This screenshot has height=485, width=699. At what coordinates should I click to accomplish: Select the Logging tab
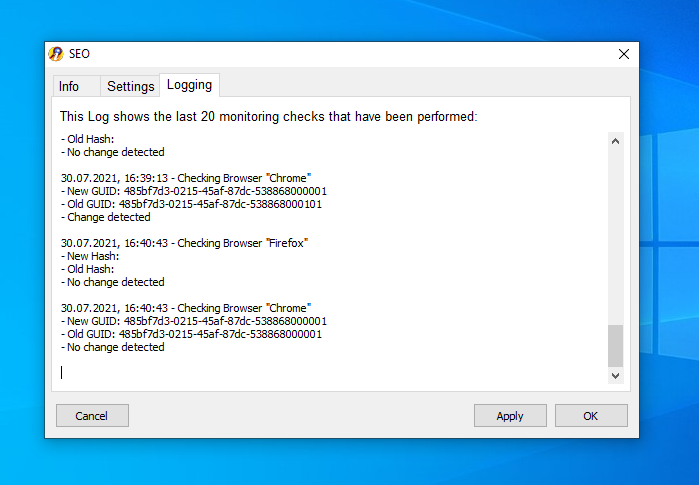coord(189,85)
